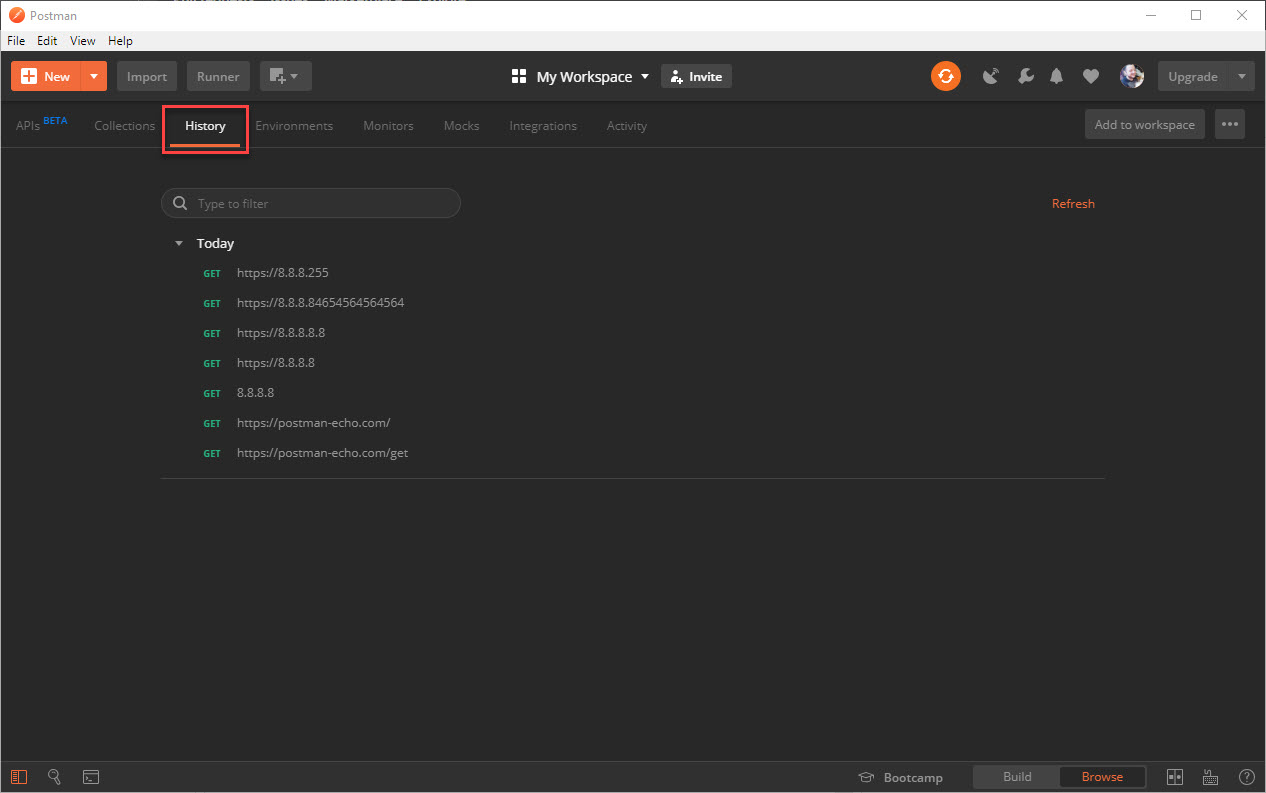Toggle sidebar icon in bottom left
This screenshot has height=793, width=1266.
[x=20, y=776]
